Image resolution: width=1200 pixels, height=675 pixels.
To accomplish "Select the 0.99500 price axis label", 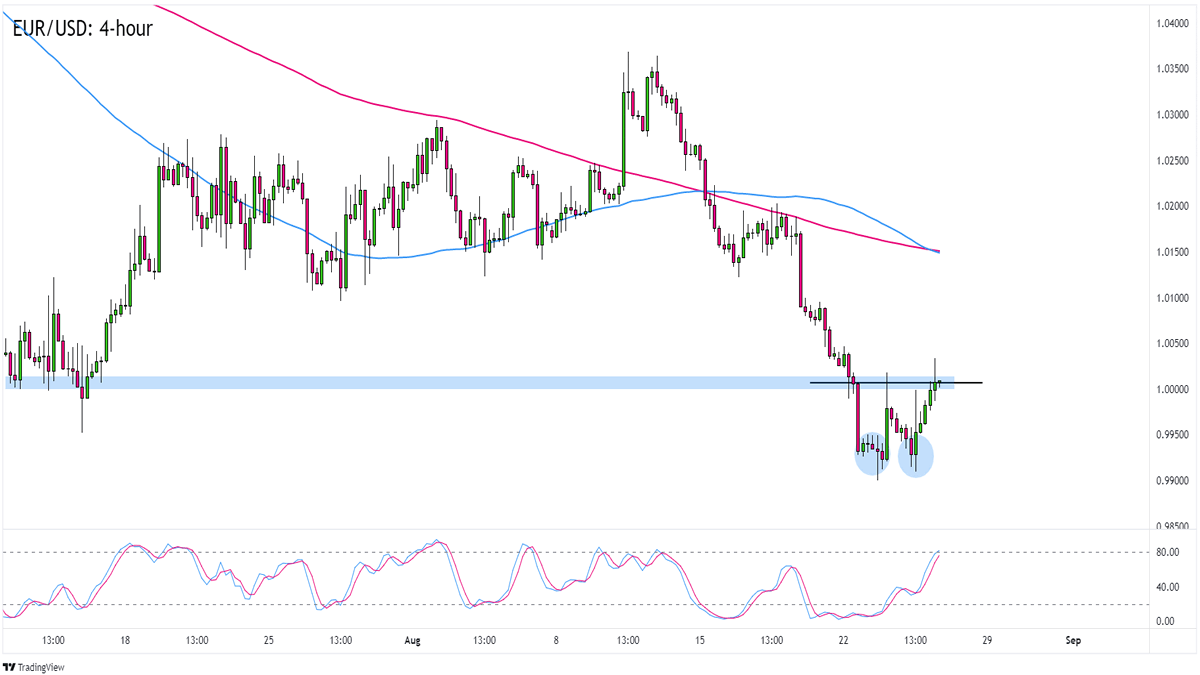I will [1172, 435].
